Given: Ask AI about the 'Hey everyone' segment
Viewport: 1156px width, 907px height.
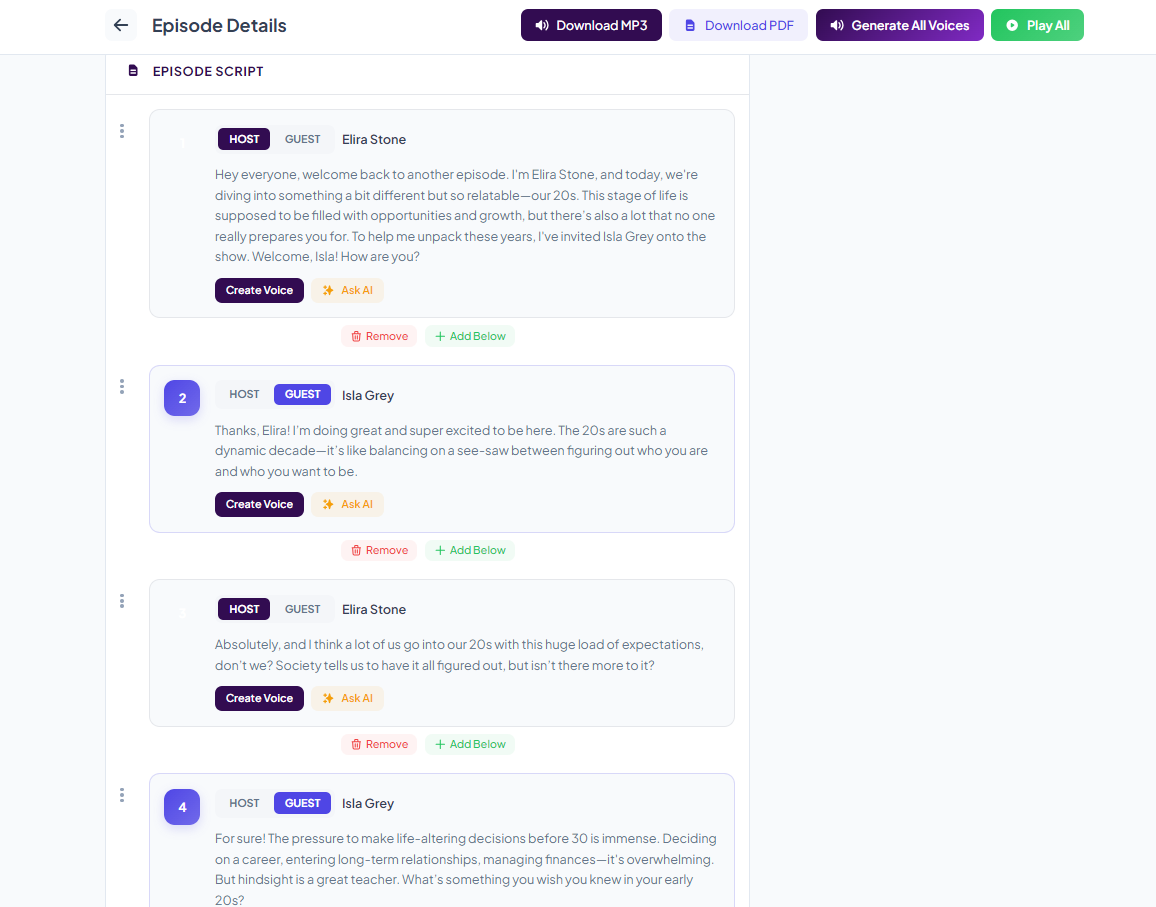Looking at the screenshot, I should pos(347,291).
